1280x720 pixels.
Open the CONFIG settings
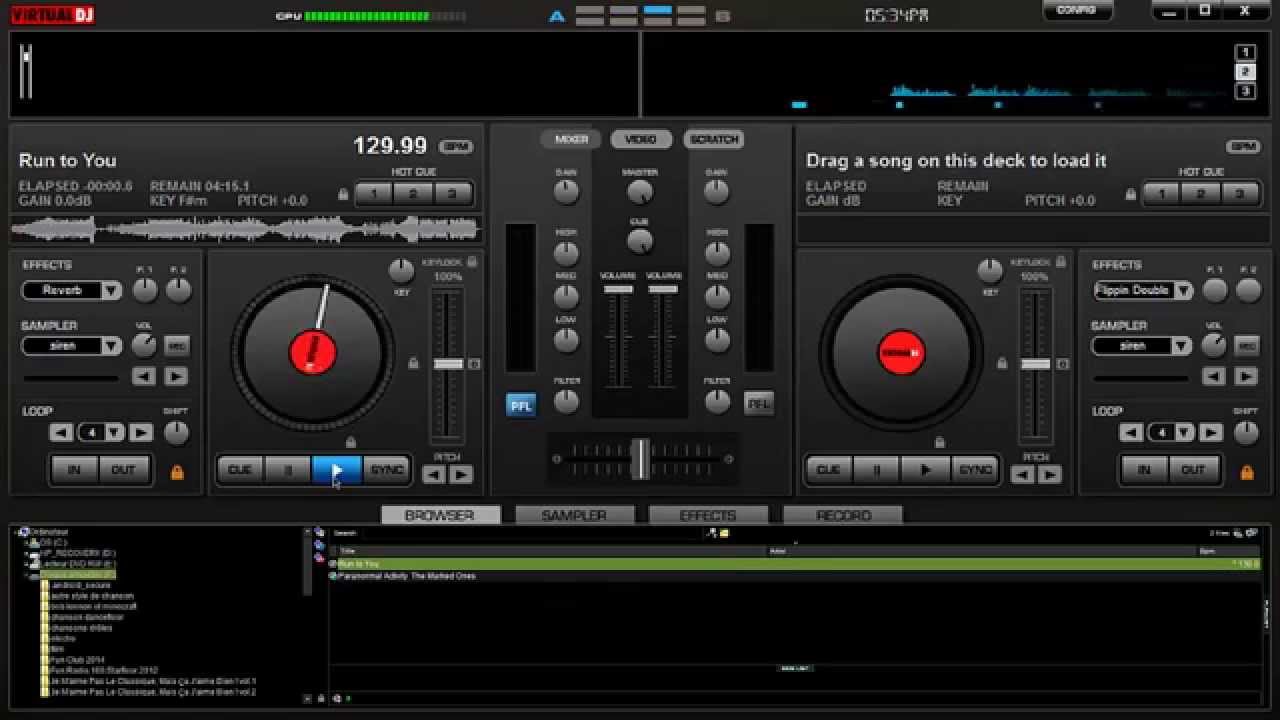click(x=1076, y=10)
